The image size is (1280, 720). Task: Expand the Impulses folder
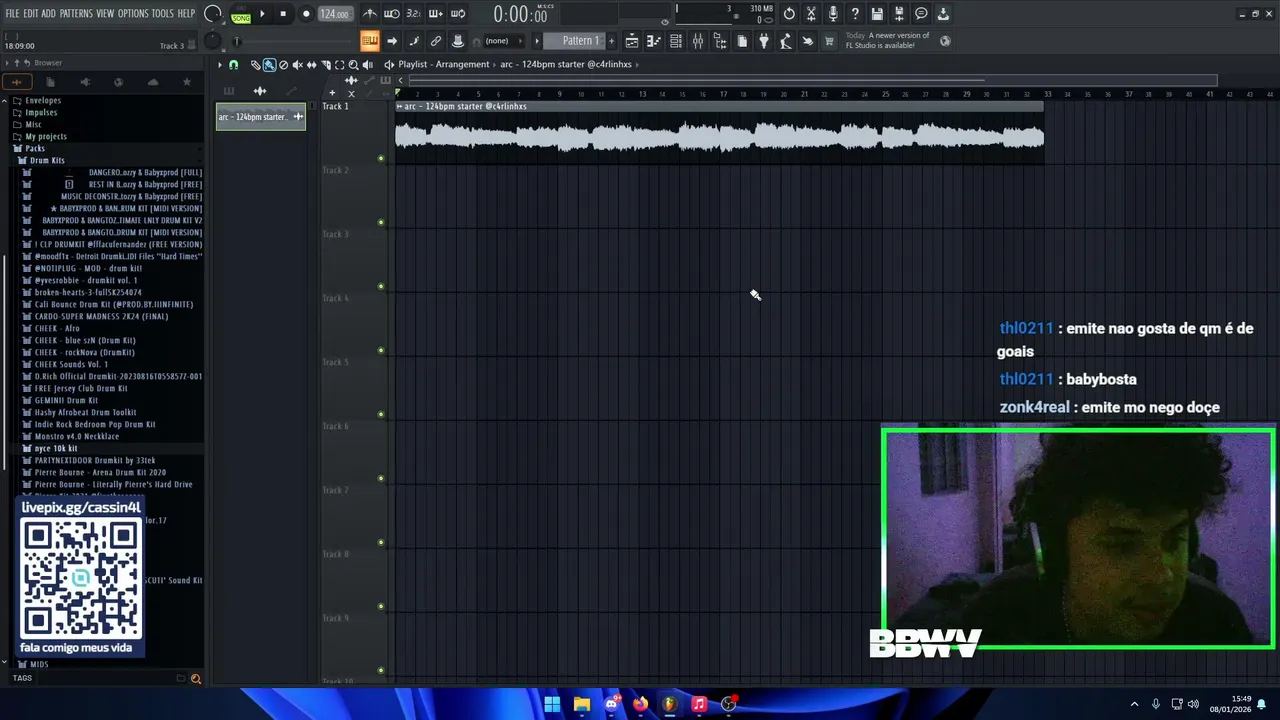41,113
